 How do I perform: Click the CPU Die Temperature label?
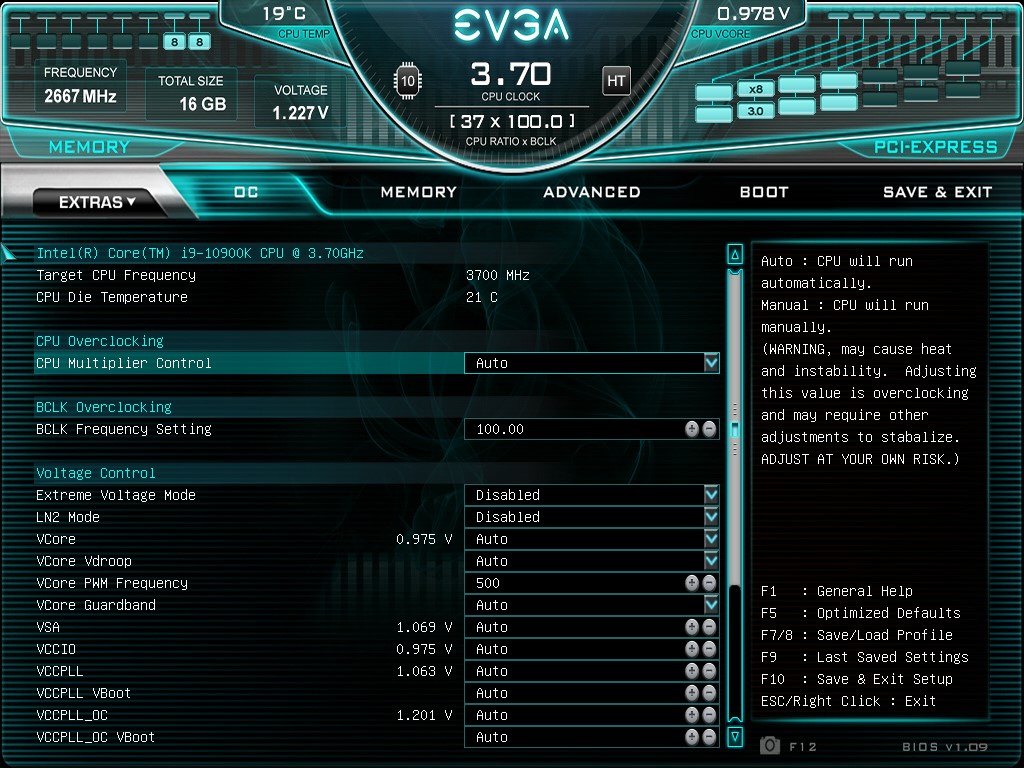tap(112, 297)
